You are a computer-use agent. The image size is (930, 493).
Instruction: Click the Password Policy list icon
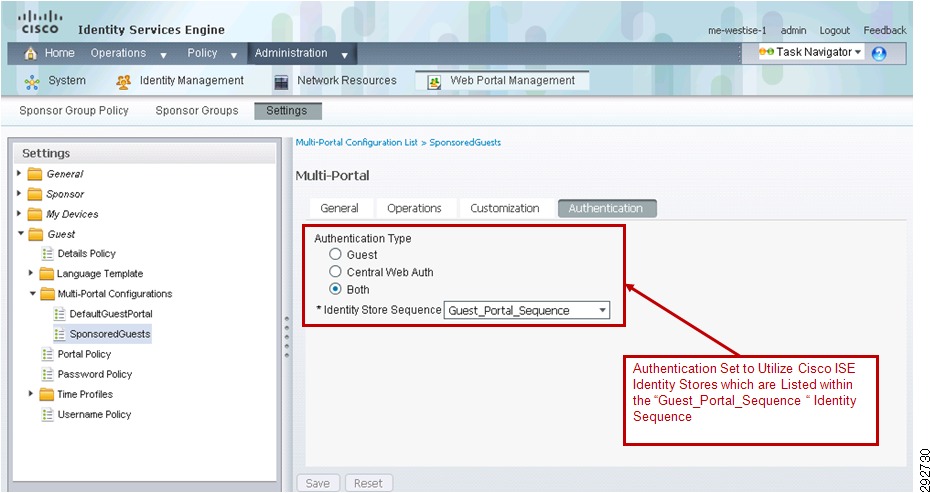click(47, 374)
